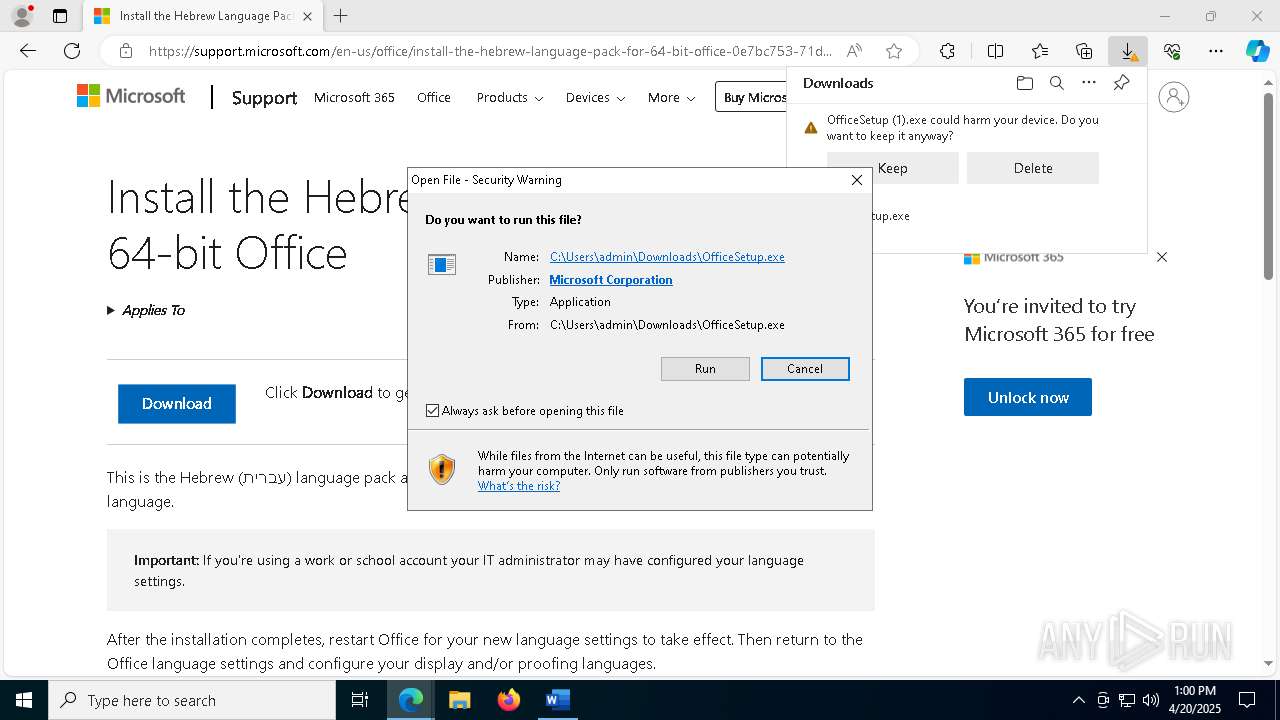The width and height of the screenshot is (1280, 720).
Task: Open the Microsoft Corporation publisher link
Action: coord(611,280)
